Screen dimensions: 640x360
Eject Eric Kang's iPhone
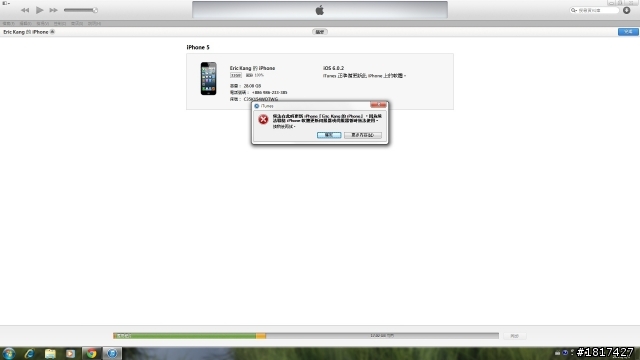tap(52, 32)
